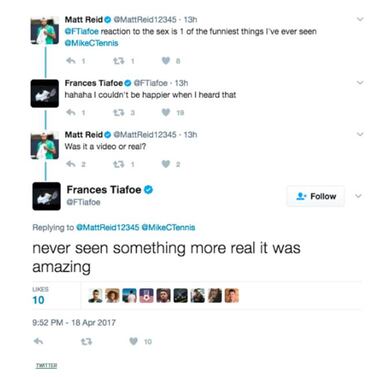Like Matt Reid's first tweet with heart

click(x=166, y=61)
